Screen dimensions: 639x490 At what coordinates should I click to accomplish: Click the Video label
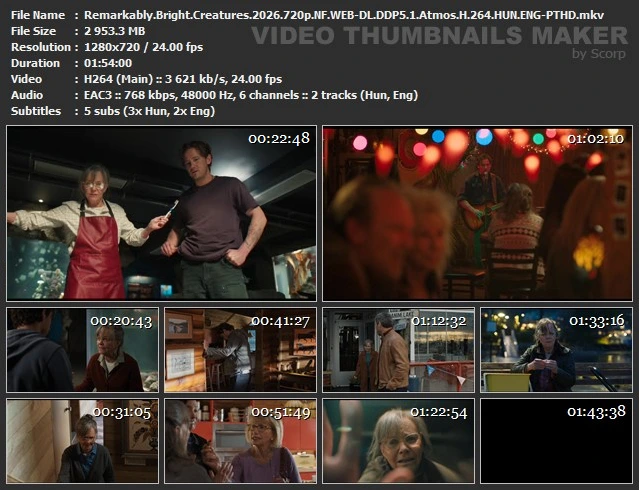pos(26,79)
